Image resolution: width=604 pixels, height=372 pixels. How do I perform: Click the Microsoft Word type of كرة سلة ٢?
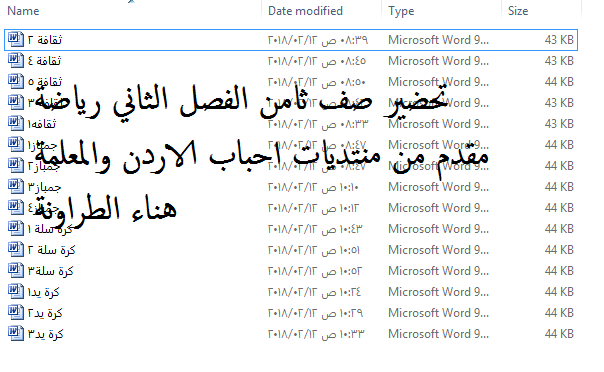coord(438,250)
